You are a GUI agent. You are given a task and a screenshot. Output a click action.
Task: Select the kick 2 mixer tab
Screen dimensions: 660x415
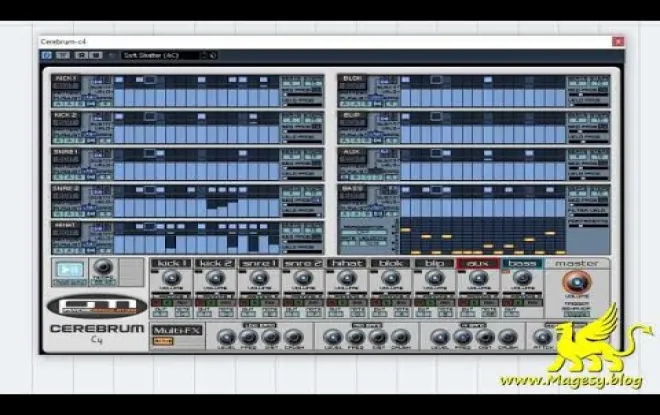coord(215,263)
